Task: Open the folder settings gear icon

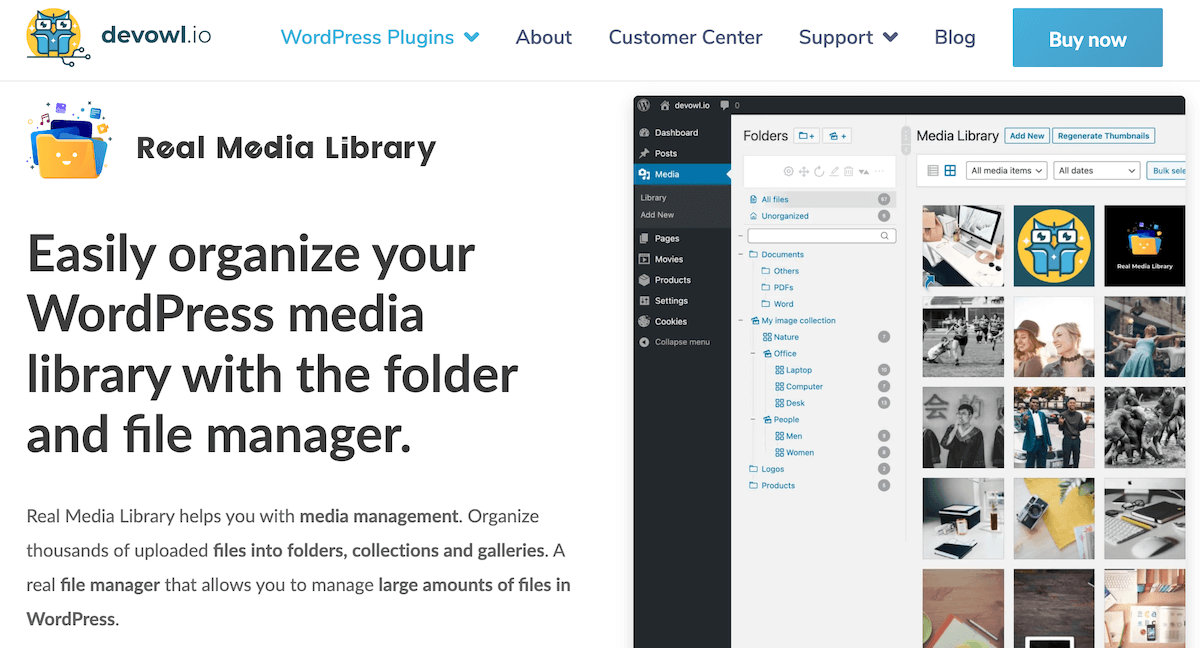Action: click(x=789, y=171)
